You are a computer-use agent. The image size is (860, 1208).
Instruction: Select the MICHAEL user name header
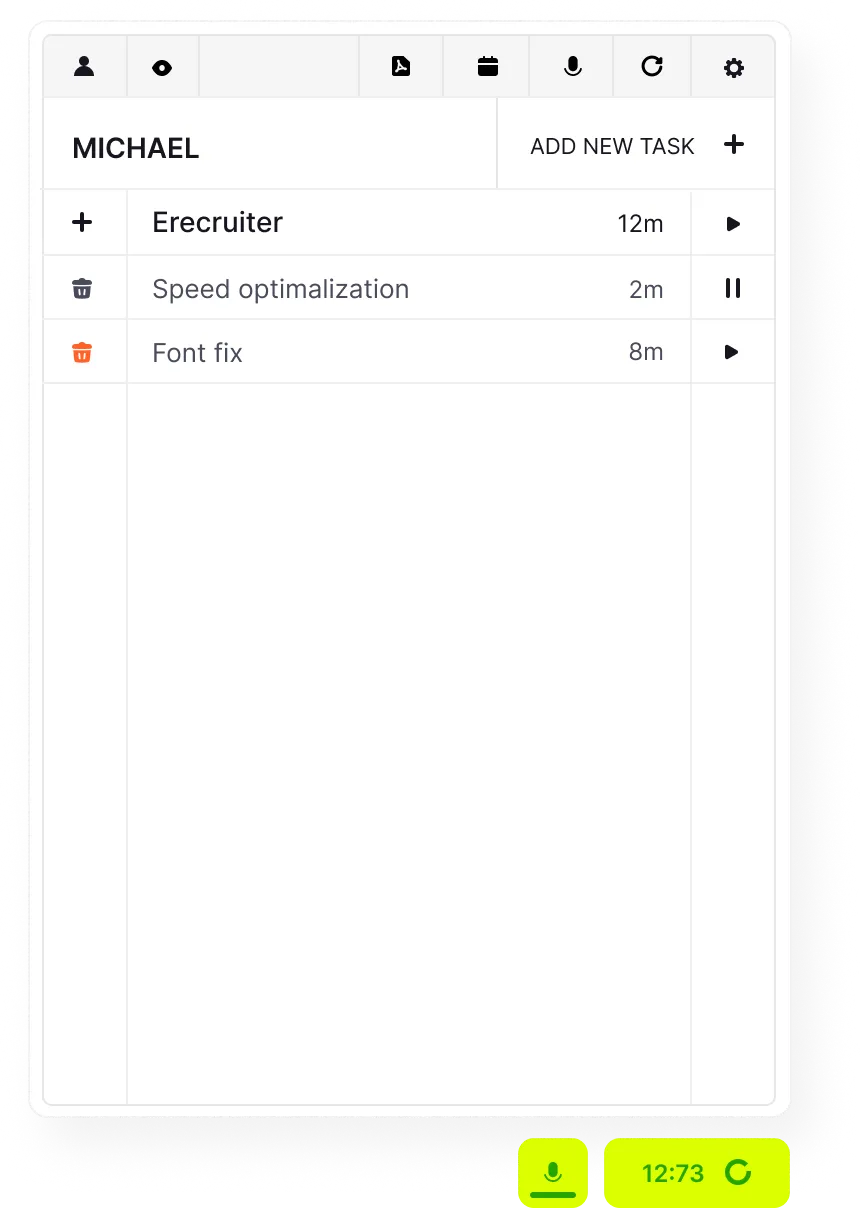click(136, 148)
